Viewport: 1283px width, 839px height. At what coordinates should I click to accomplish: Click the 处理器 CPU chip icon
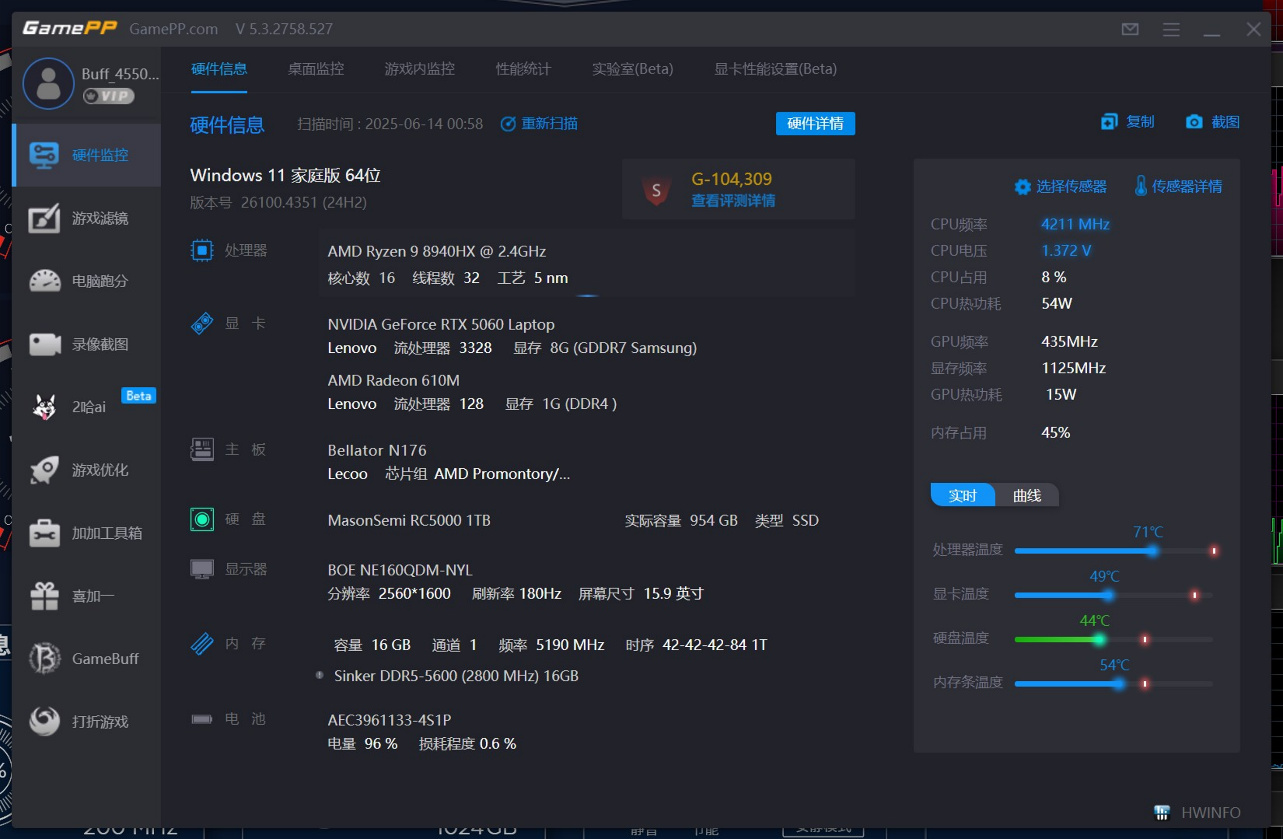point(202,250)
